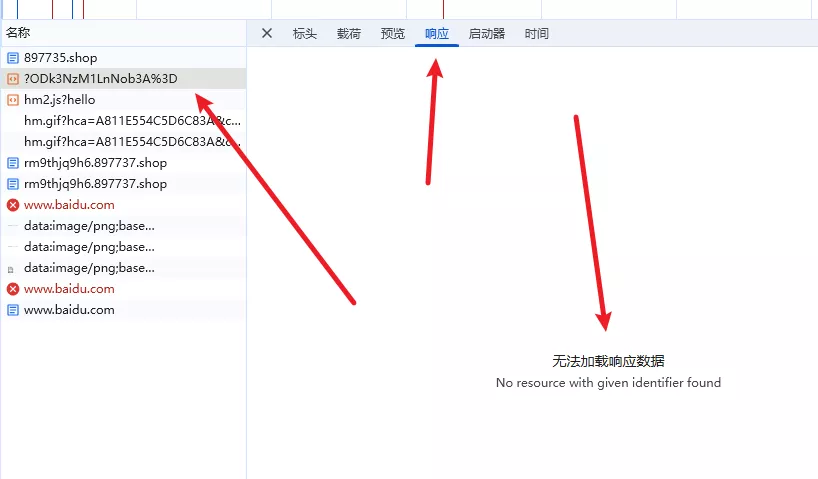This screenshot has width=818, height=479.
Task: Select the second rm9thjq9h6.897737.shop request
Action: click(95, 184)
